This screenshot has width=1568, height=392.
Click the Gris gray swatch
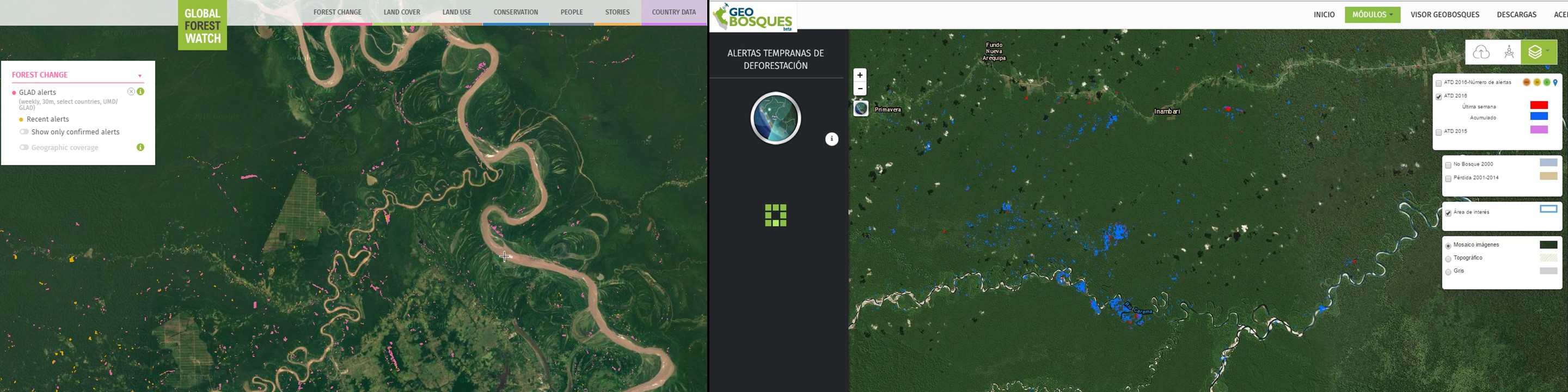click(x=1548, y=271)
